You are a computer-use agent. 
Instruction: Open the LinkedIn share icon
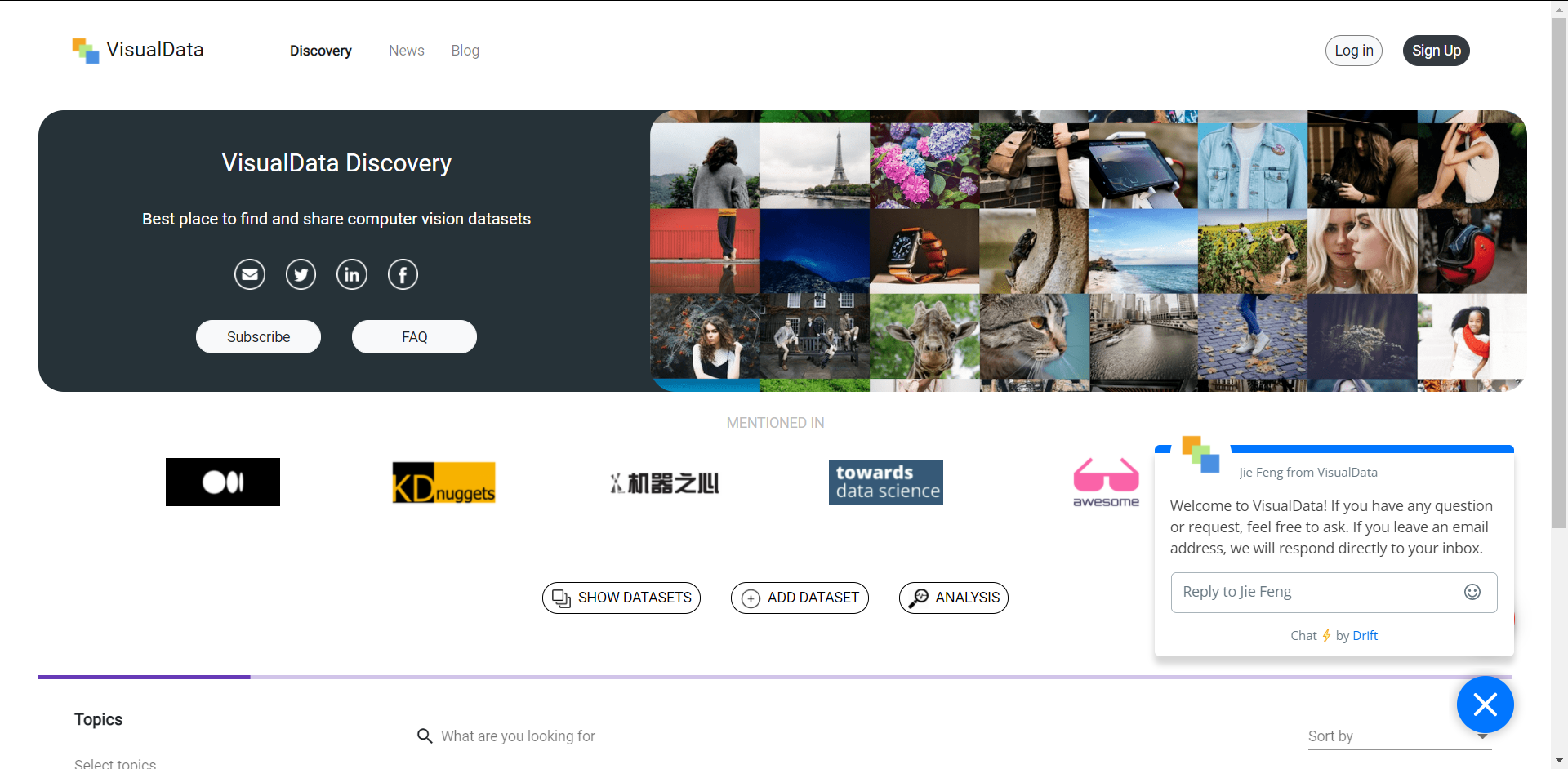point(352,274)
